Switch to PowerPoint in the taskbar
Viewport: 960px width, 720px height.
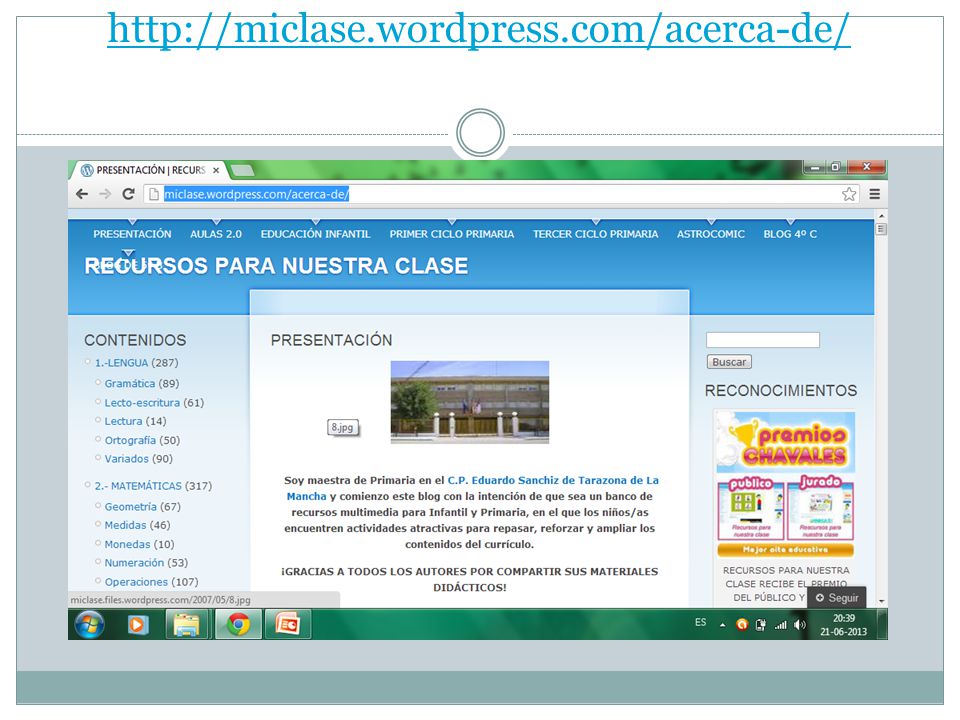coord(287,624)
